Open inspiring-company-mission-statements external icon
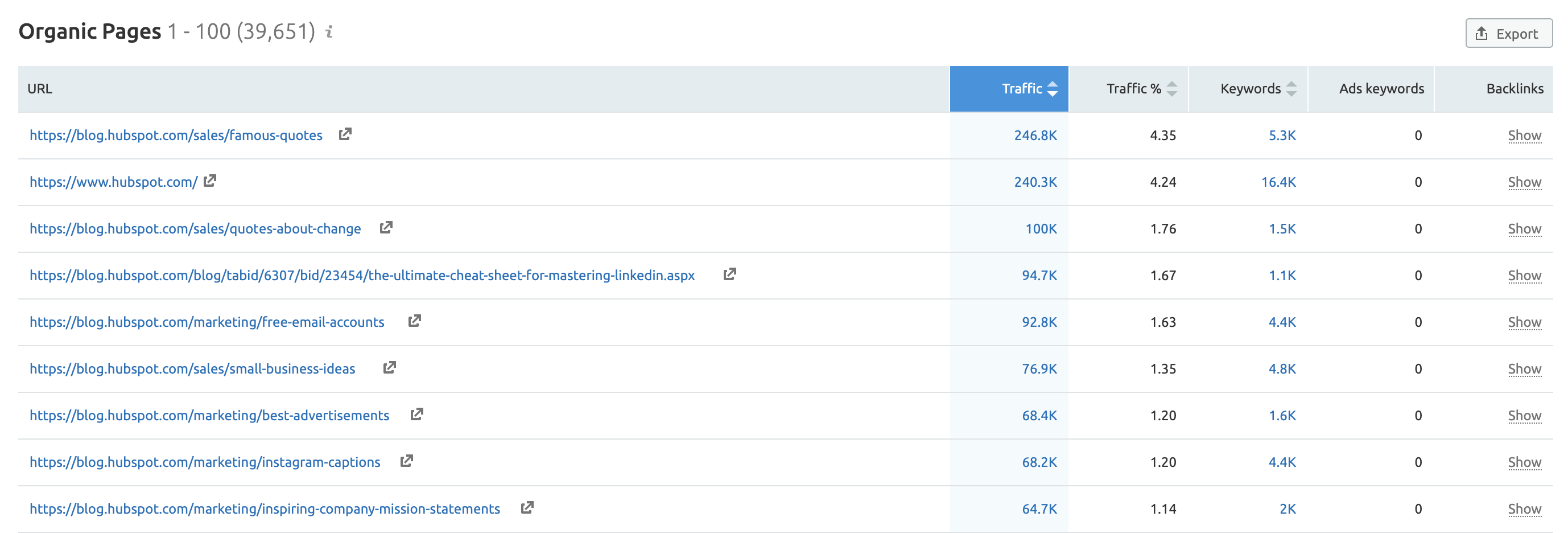Image resolution: width=1568 pixels, height=533 pixels. click(527, 507)
